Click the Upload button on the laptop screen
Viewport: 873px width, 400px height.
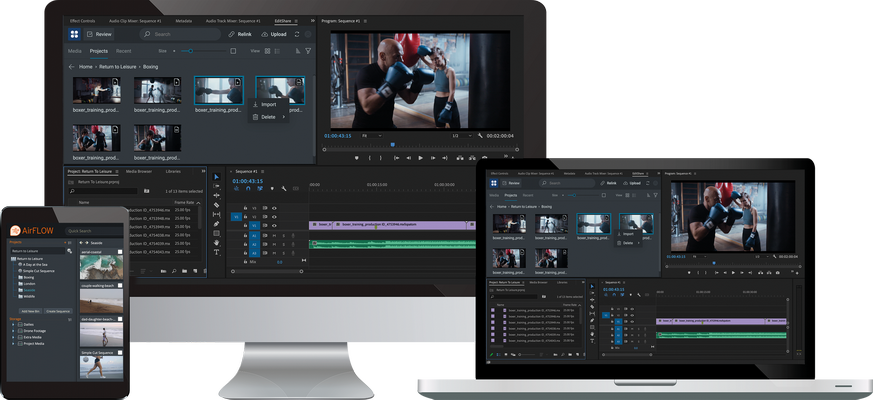point(632,183)
